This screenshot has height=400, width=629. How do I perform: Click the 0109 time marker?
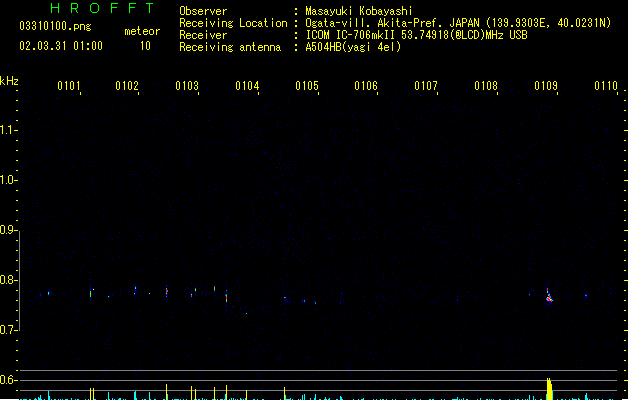point(546,86)
